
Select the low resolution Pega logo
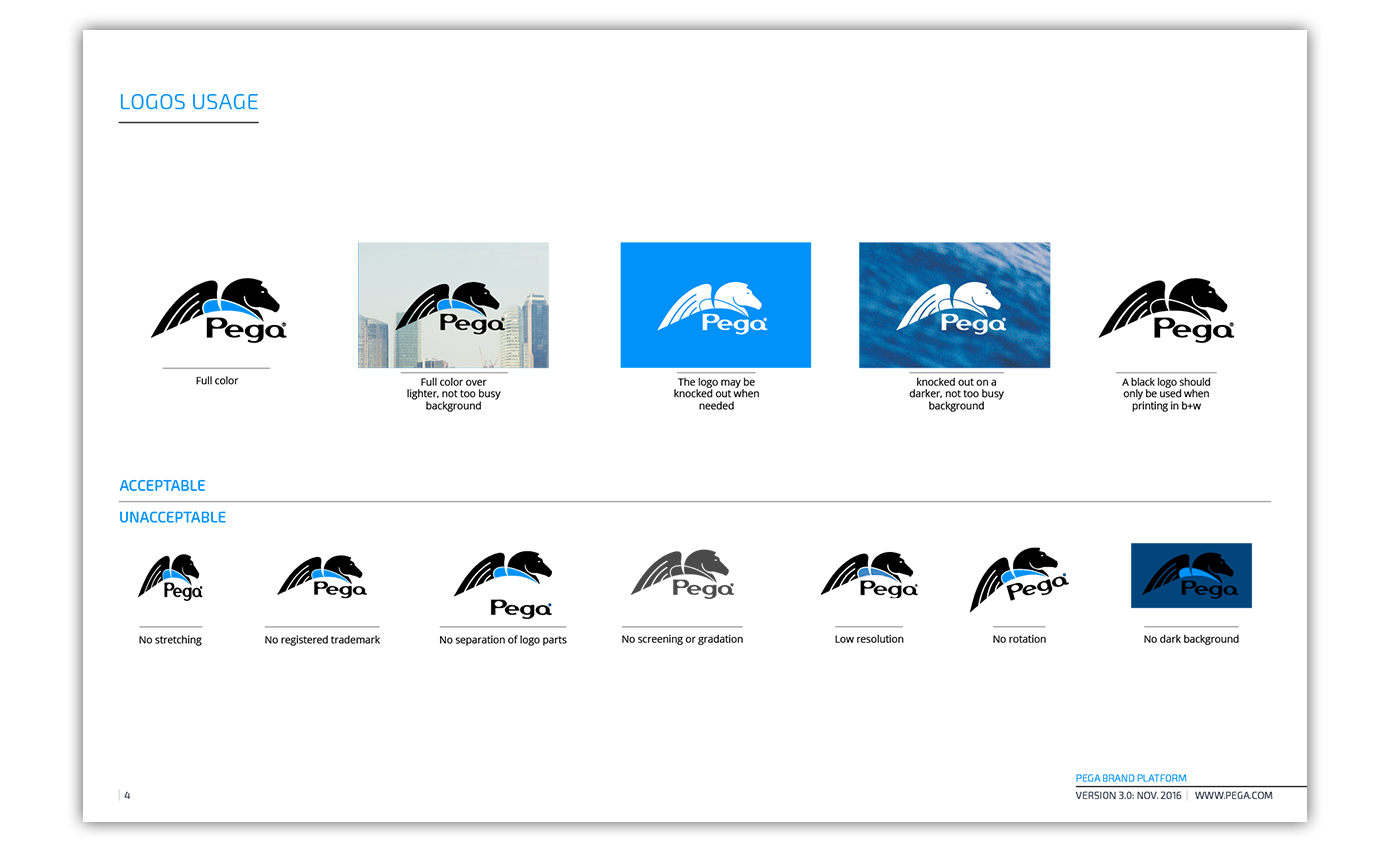pos(869,575)
